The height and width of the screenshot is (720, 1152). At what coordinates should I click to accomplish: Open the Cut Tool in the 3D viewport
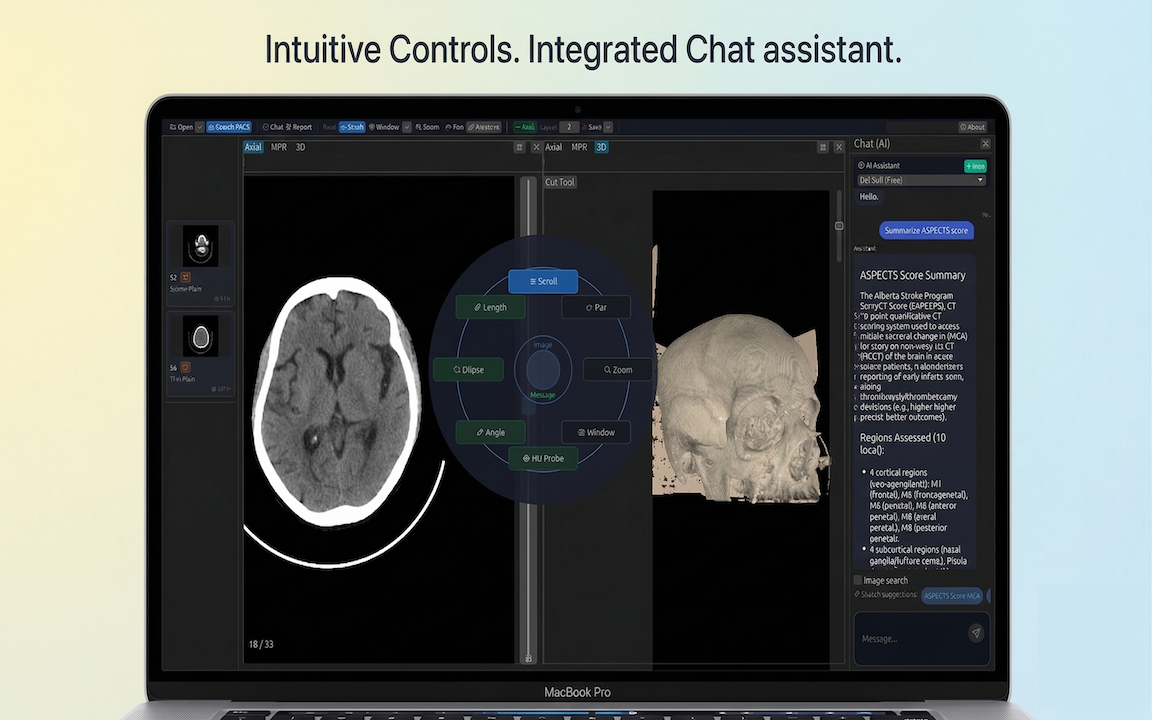(x=559, y=181)
